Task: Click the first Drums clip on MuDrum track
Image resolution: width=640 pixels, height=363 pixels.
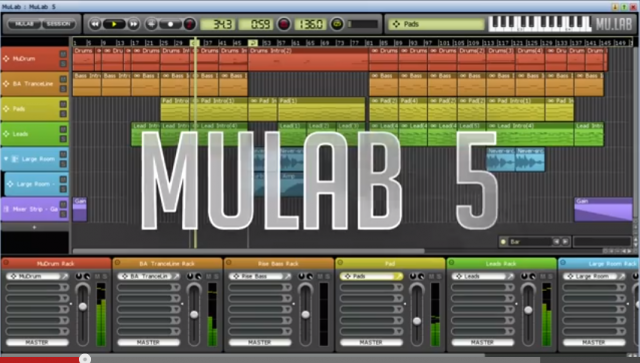Action: click(x=83, y=59)
